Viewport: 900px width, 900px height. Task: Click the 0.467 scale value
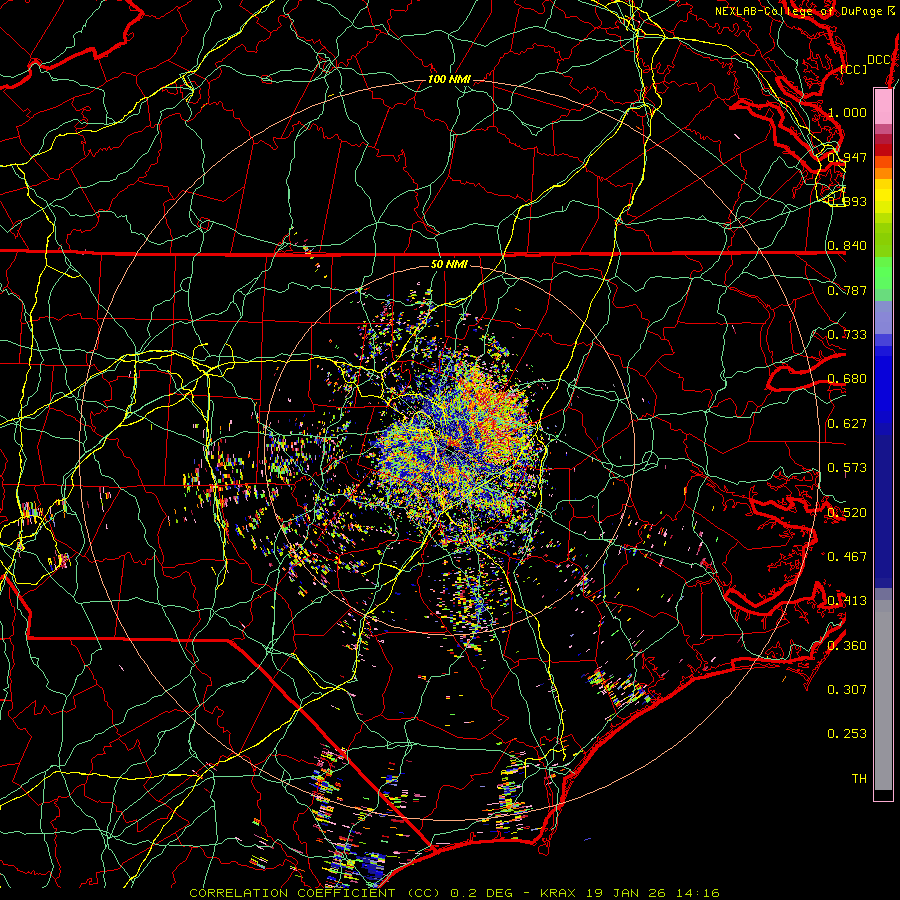pyautogui.click(x=847, y=557)
